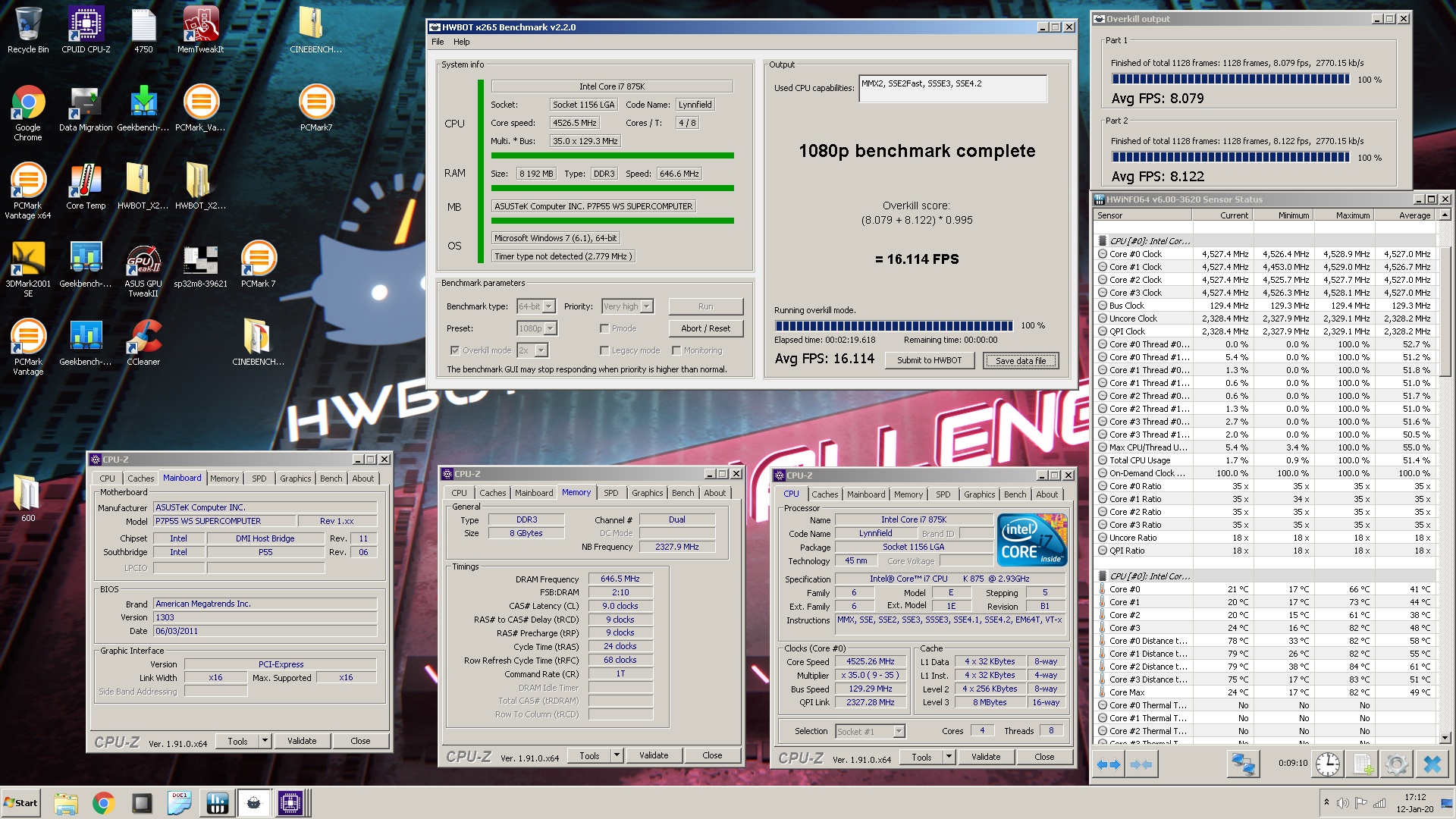Click HWiNFO expand sensors arrows icon
The height and width of the screenshot is (819, 1456).
click(x=1109, y=764)
